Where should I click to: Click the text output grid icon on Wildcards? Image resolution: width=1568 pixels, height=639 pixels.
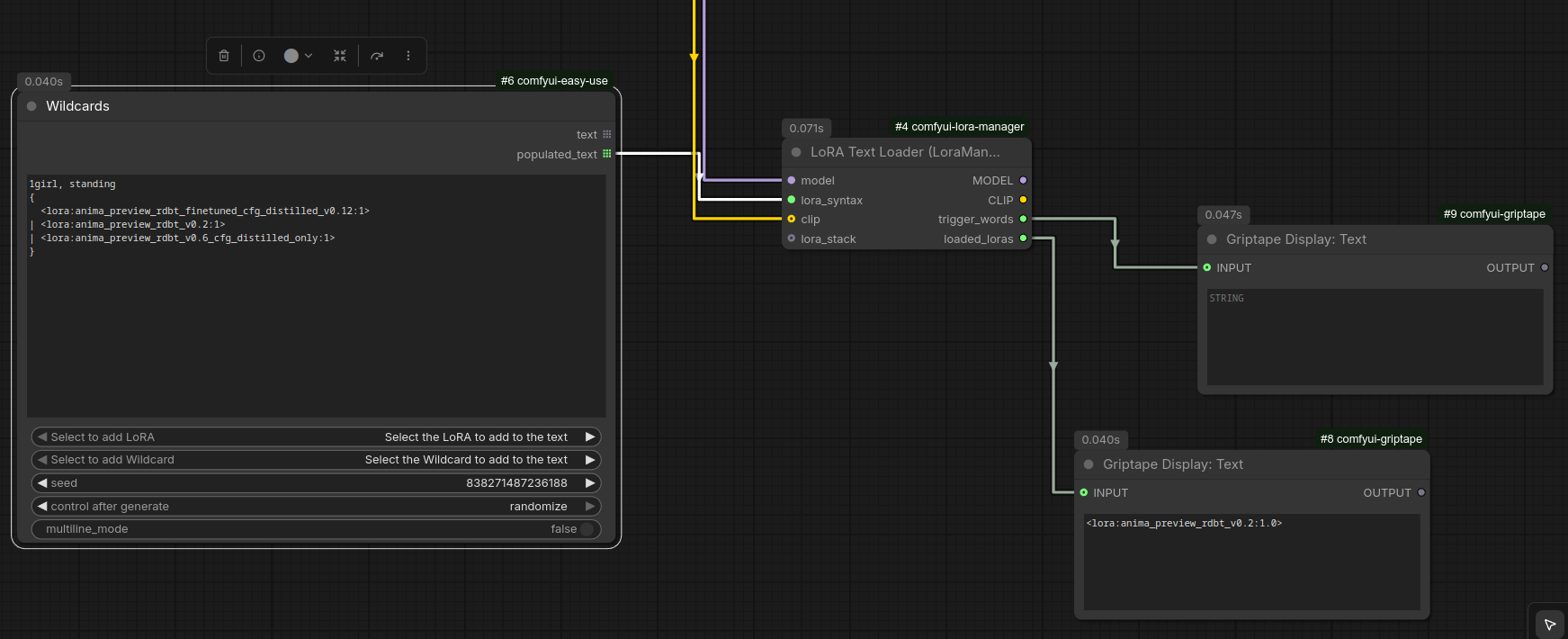coord(607,134)
